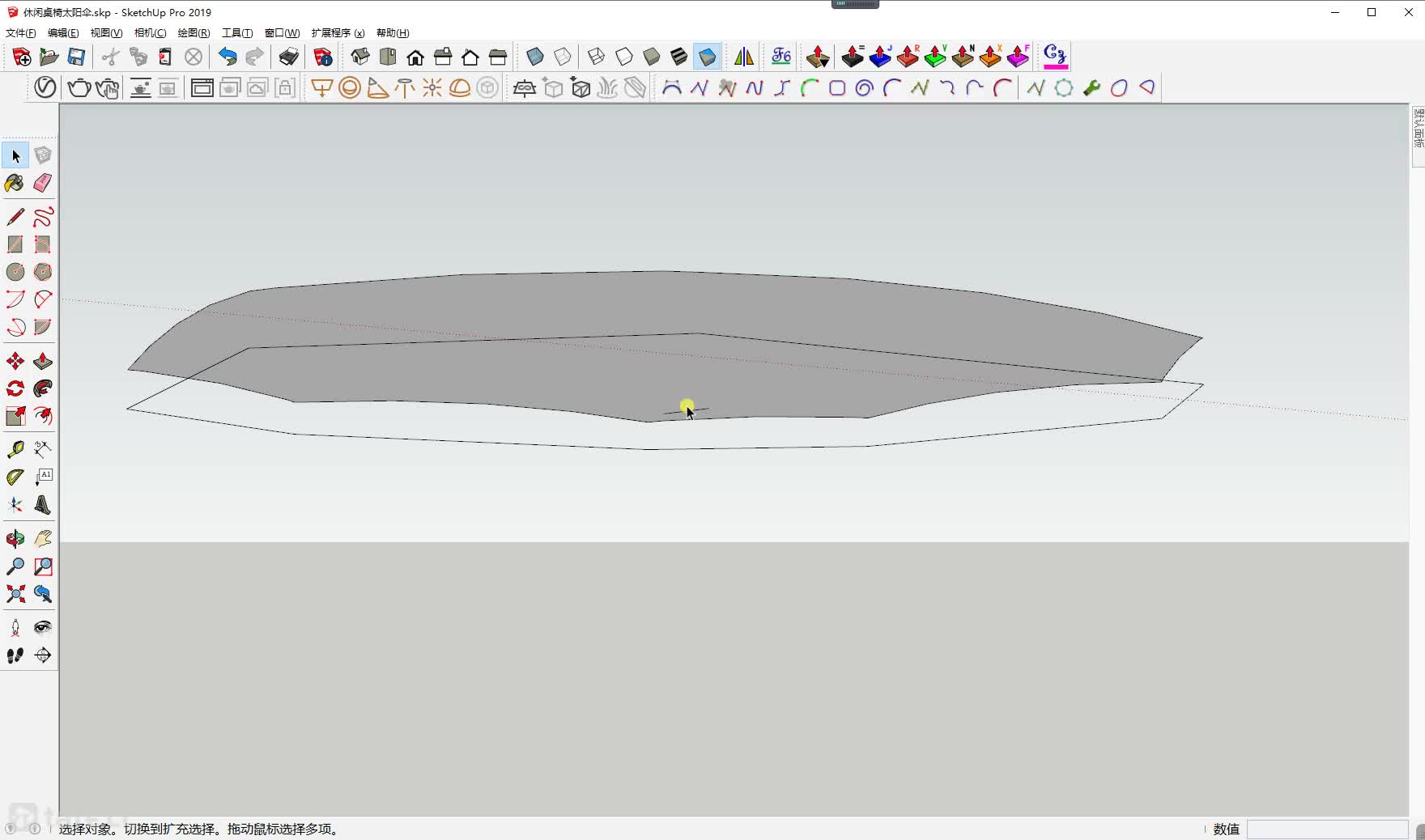Toggle Monochrome face style
Image resolution: width=1425 pixels, height=840 pixels.
[x=707, y=57]
